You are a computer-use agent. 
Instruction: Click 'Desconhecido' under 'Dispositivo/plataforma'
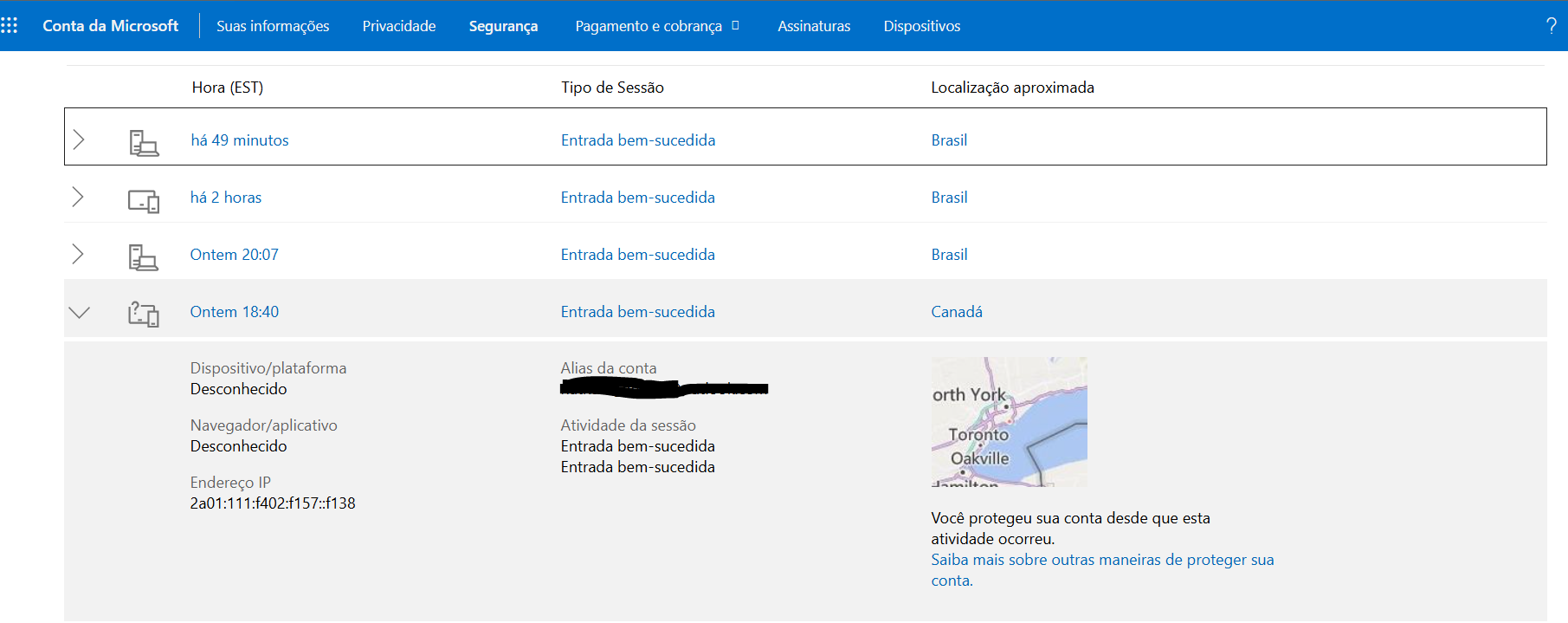(238, 389)
